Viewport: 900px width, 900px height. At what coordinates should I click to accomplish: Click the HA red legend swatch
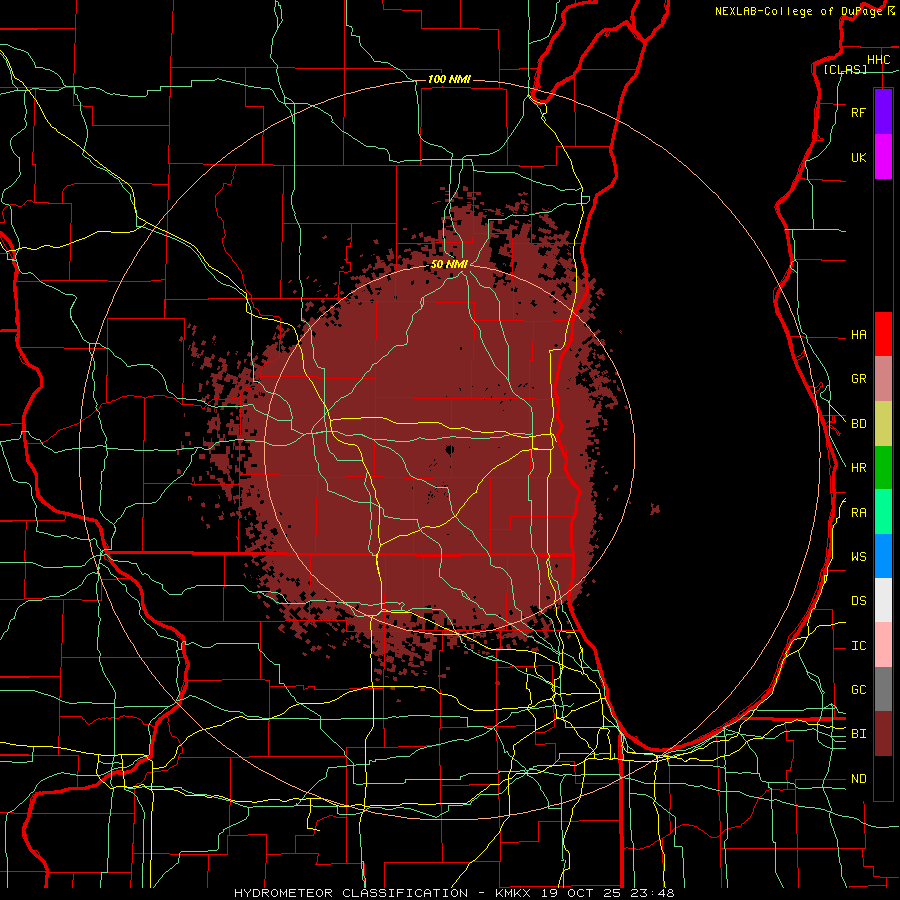click(x=883, y=334)
